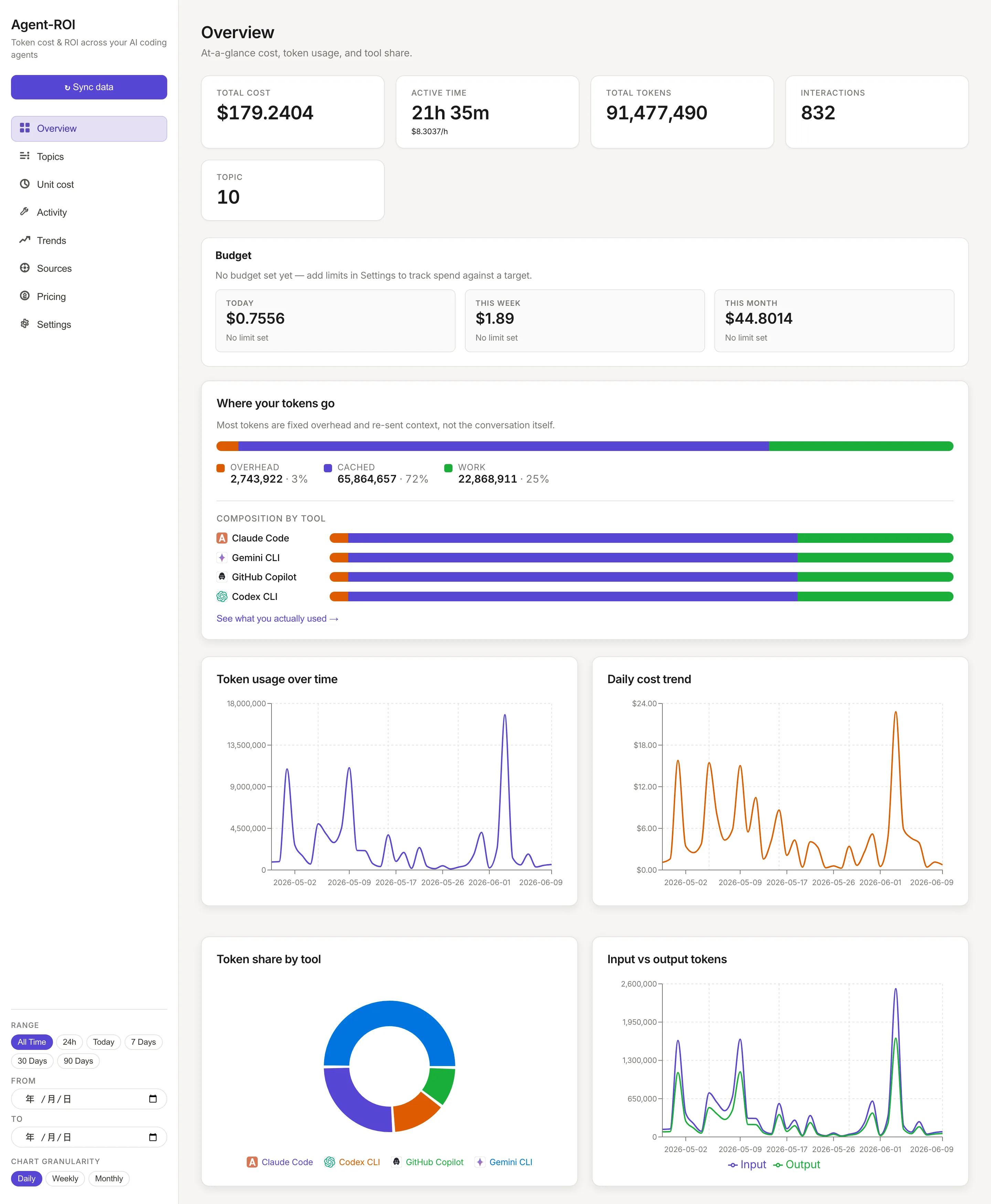Switch chart granularity to Monthly
The height and width of the screenshot is (1204, 991).
tap(109, 1178)
